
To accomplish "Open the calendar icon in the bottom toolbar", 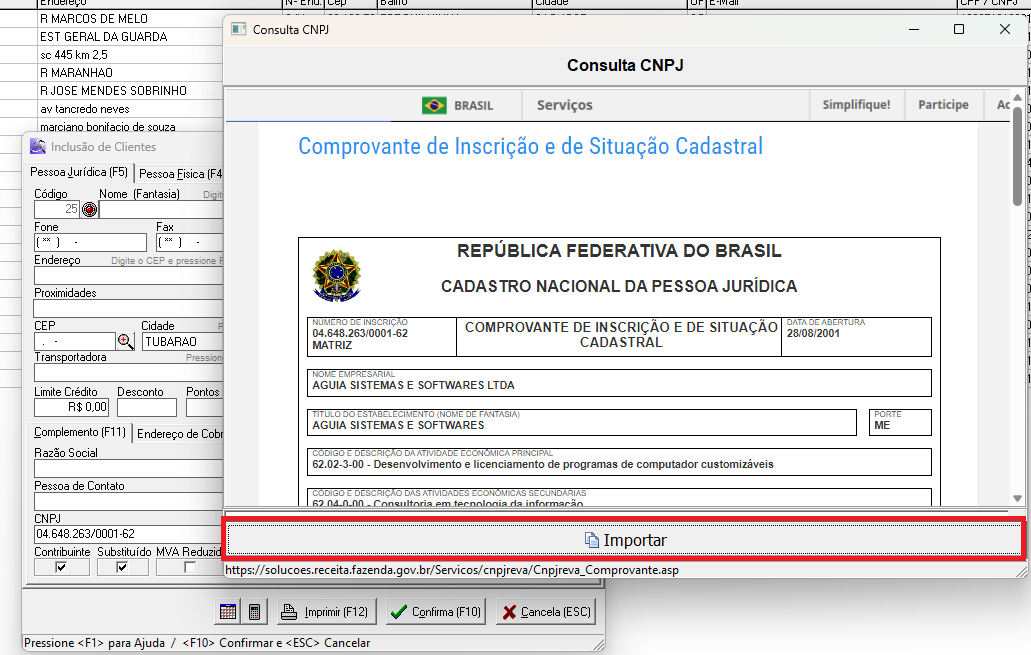I will (x=227, y=612).
